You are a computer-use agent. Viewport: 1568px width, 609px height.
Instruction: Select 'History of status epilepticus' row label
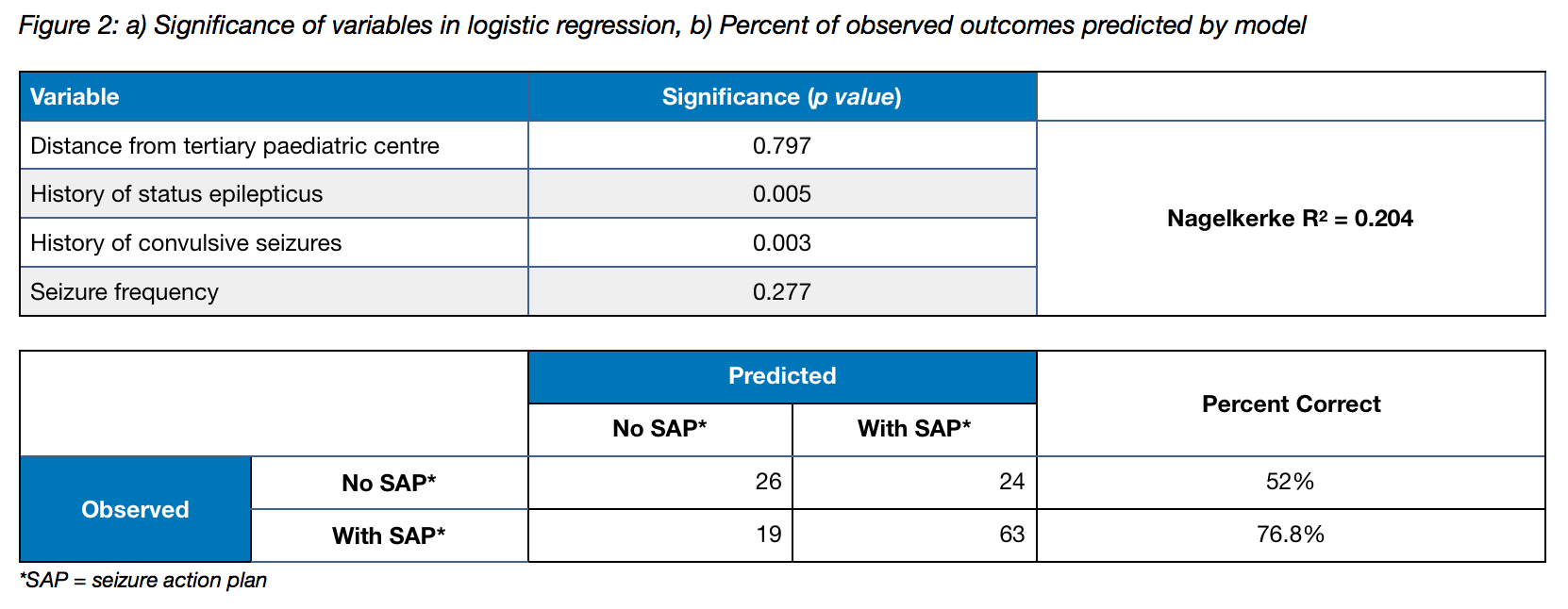176,194
